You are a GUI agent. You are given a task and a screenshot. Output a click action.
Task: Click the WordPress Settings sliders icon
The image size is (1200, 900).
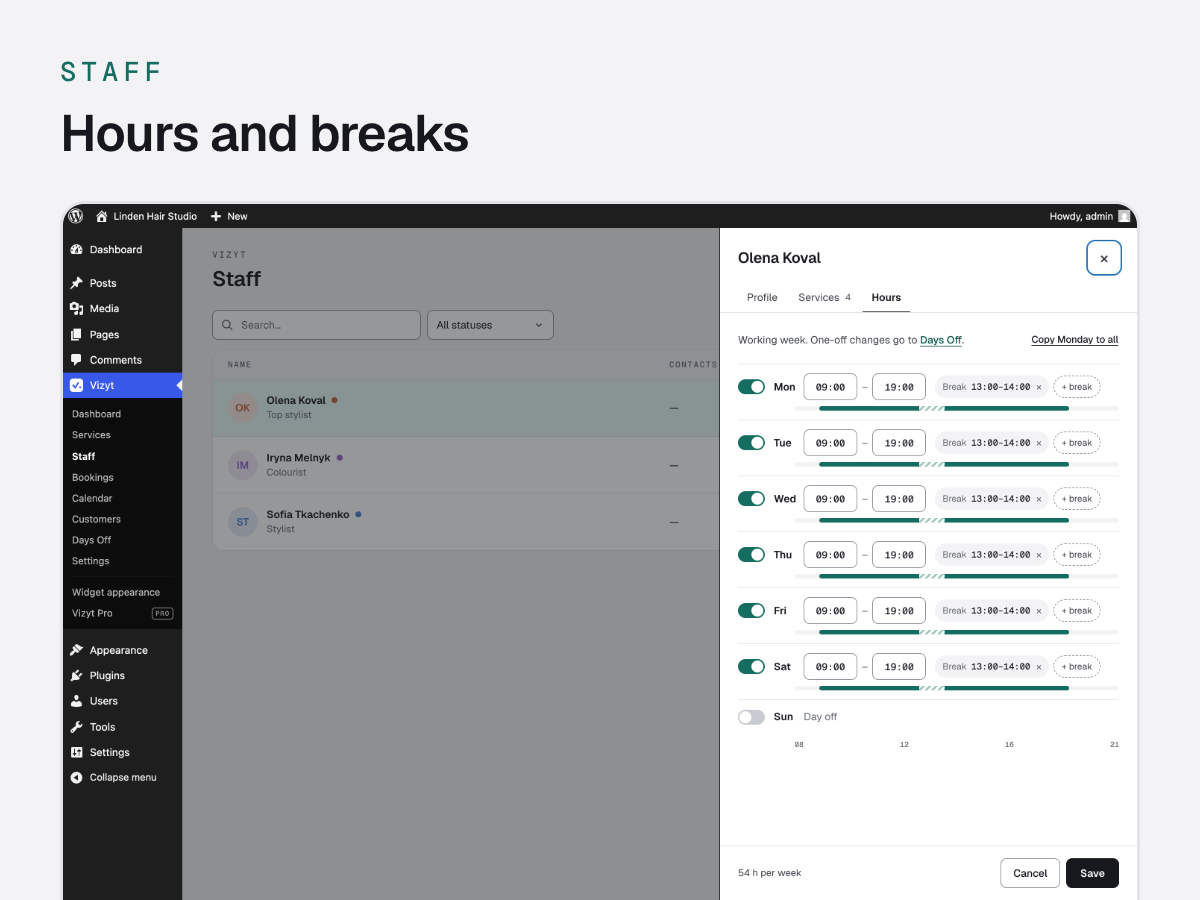pos(77,752)
